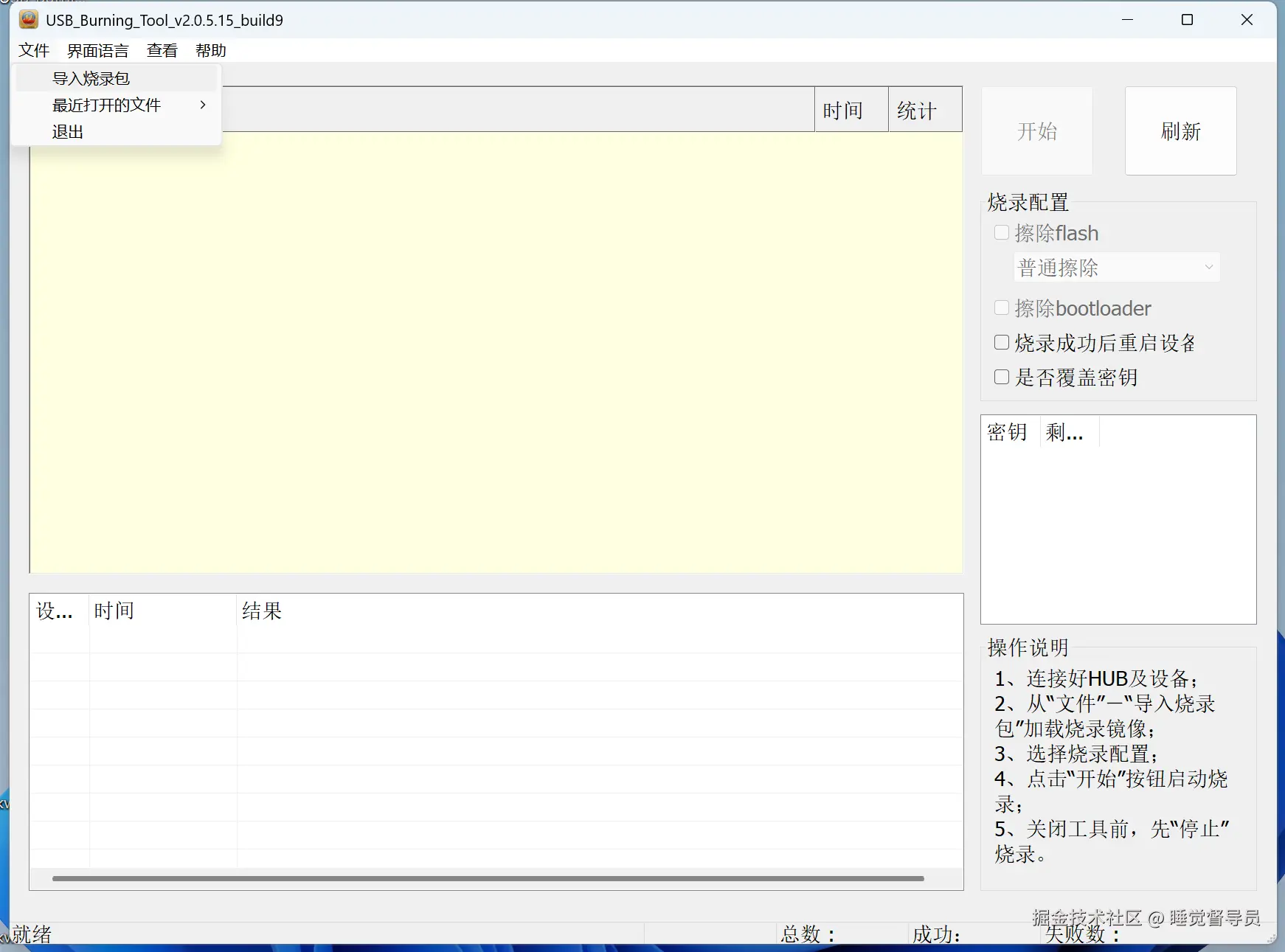This screenshot has height=952, width=1285.
Task: Open the 查看 menu
Action: pyautogui.click(x=162, y=50)
